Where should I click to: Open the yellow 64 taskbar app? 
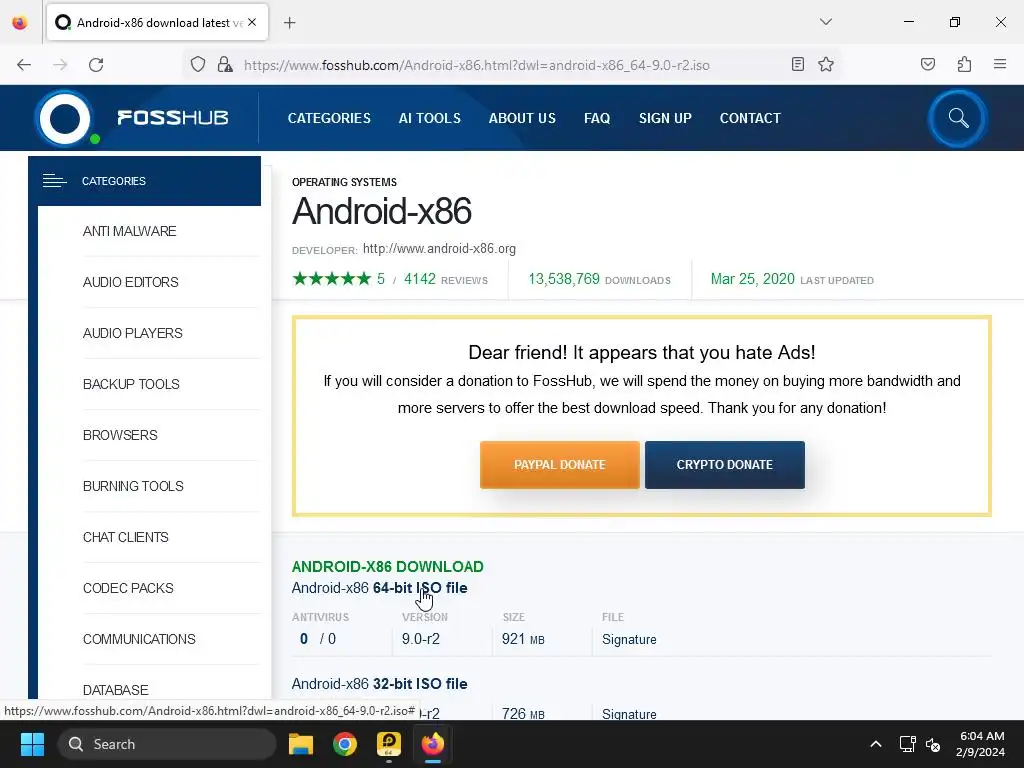click(x=389, y=744)
